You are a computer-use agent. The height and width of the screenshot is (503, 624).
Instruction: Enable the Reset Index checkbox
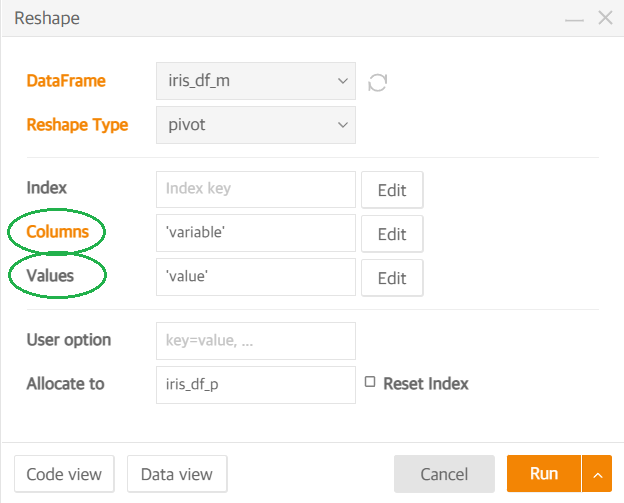click(370, 382)
